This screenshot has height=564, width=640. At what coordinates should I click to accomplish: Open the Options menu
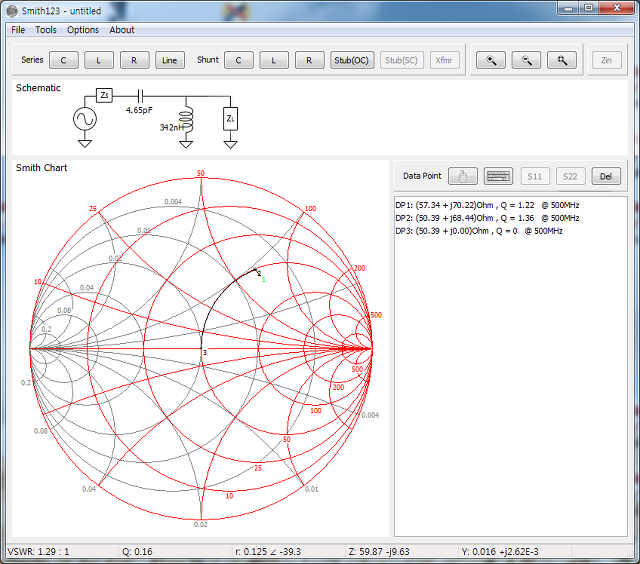pos(83,30)
